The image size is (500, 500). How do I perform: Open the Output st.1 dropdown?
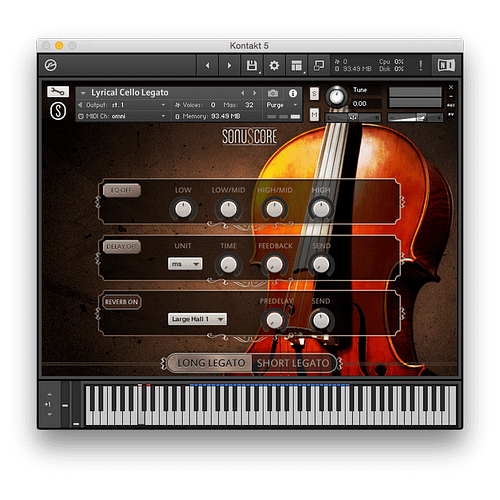point(122,105)
